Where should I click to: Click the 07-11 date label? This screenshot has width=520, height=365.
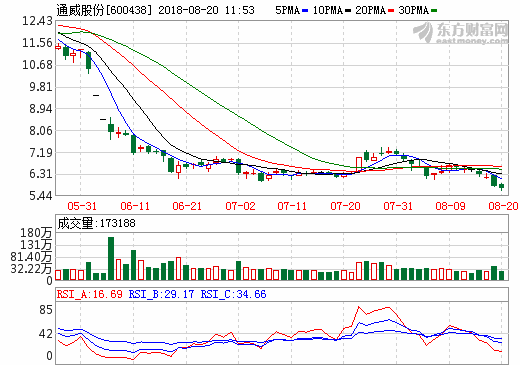(292, 206)
